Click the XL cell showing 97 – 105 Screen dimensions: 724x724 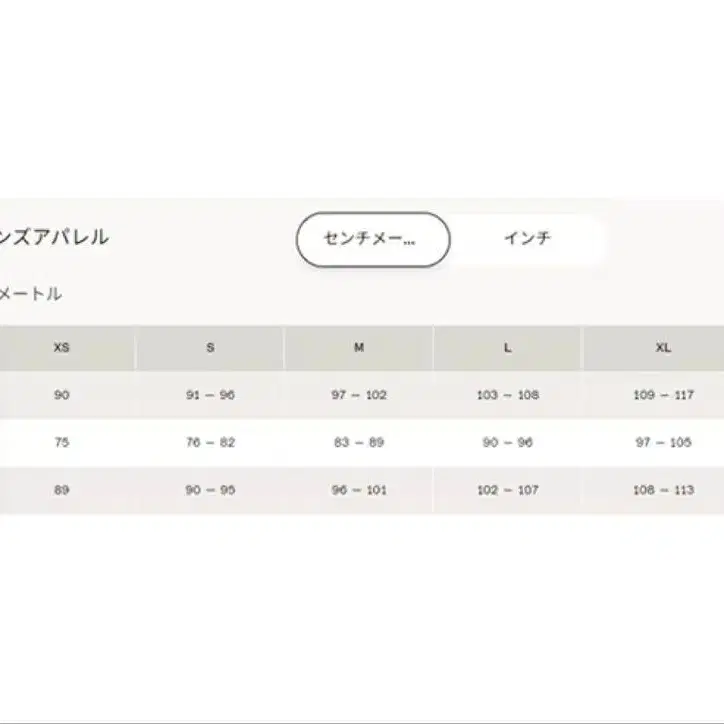point(663,442)
